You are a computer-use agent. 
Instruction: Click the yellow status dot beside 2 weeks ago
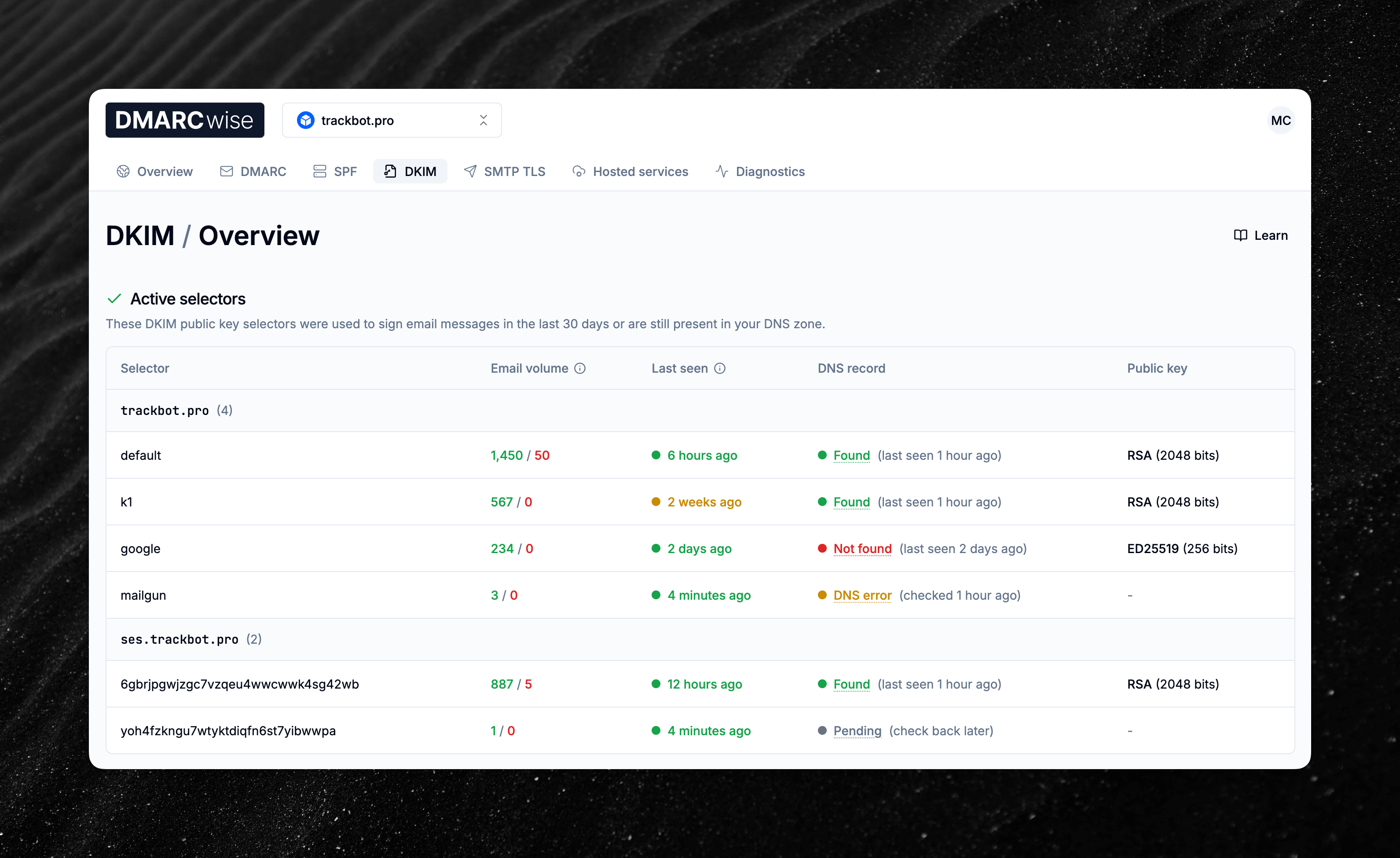pyautogui.click(x=656, y=502)
